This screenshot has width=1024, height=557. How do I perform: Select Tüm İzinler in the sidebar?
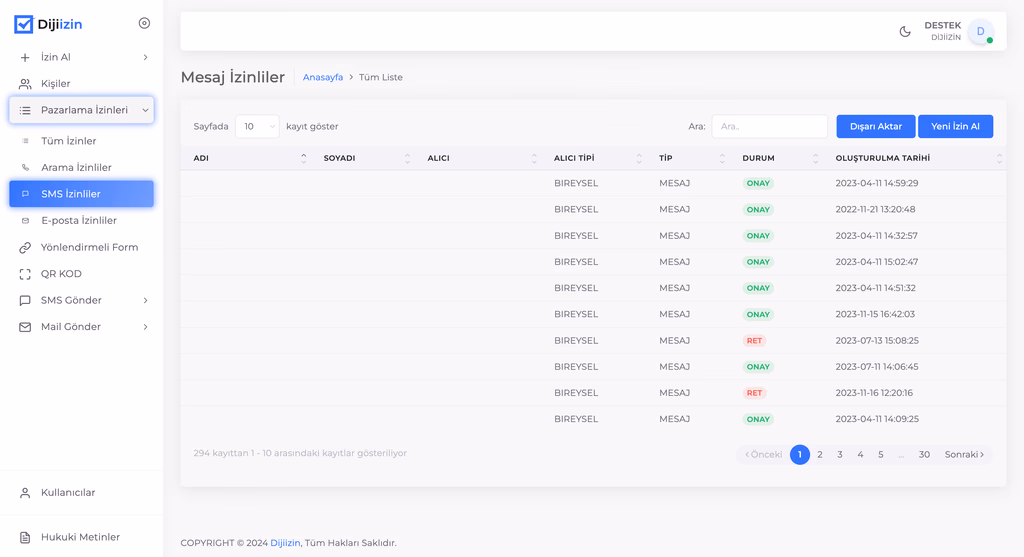[68, 141]
